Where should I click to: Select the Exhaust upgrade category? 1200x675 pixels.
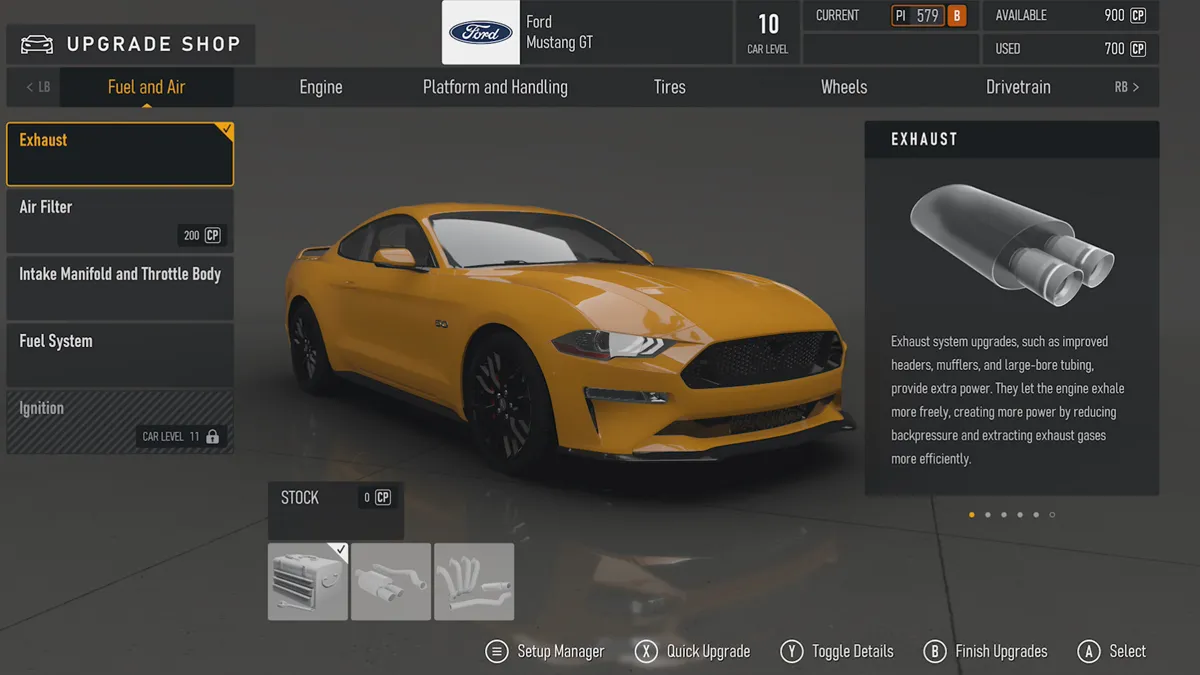[x=120, y=154]
